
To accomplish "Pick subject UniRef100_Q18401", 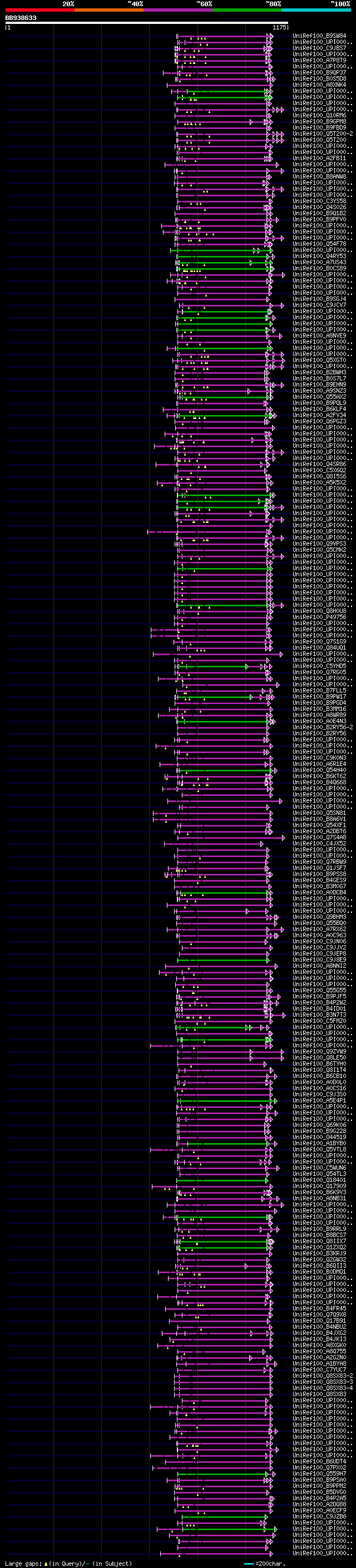I will [319, 1180].
